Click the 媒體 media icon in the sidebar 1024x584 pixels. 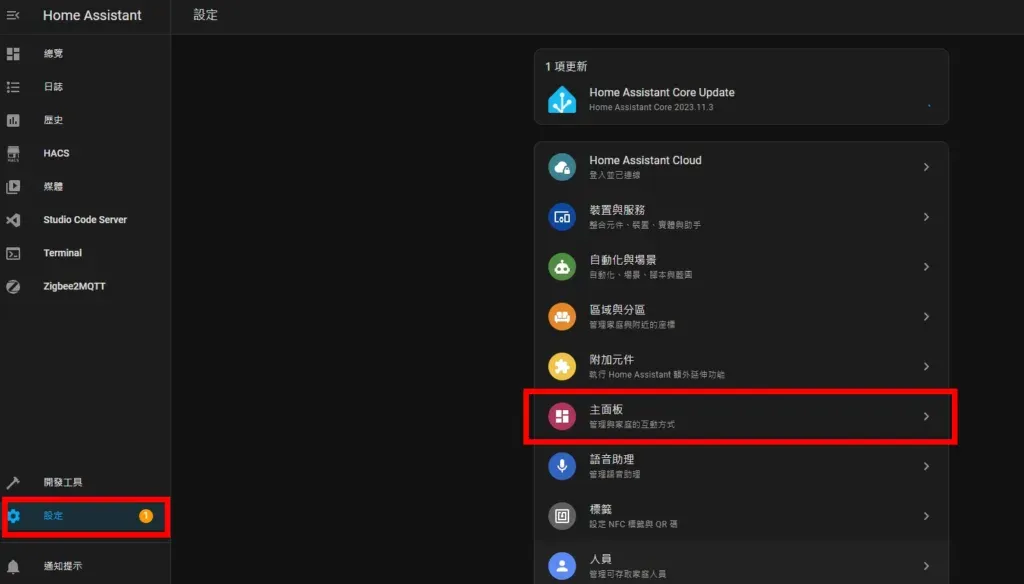(12, 186)
